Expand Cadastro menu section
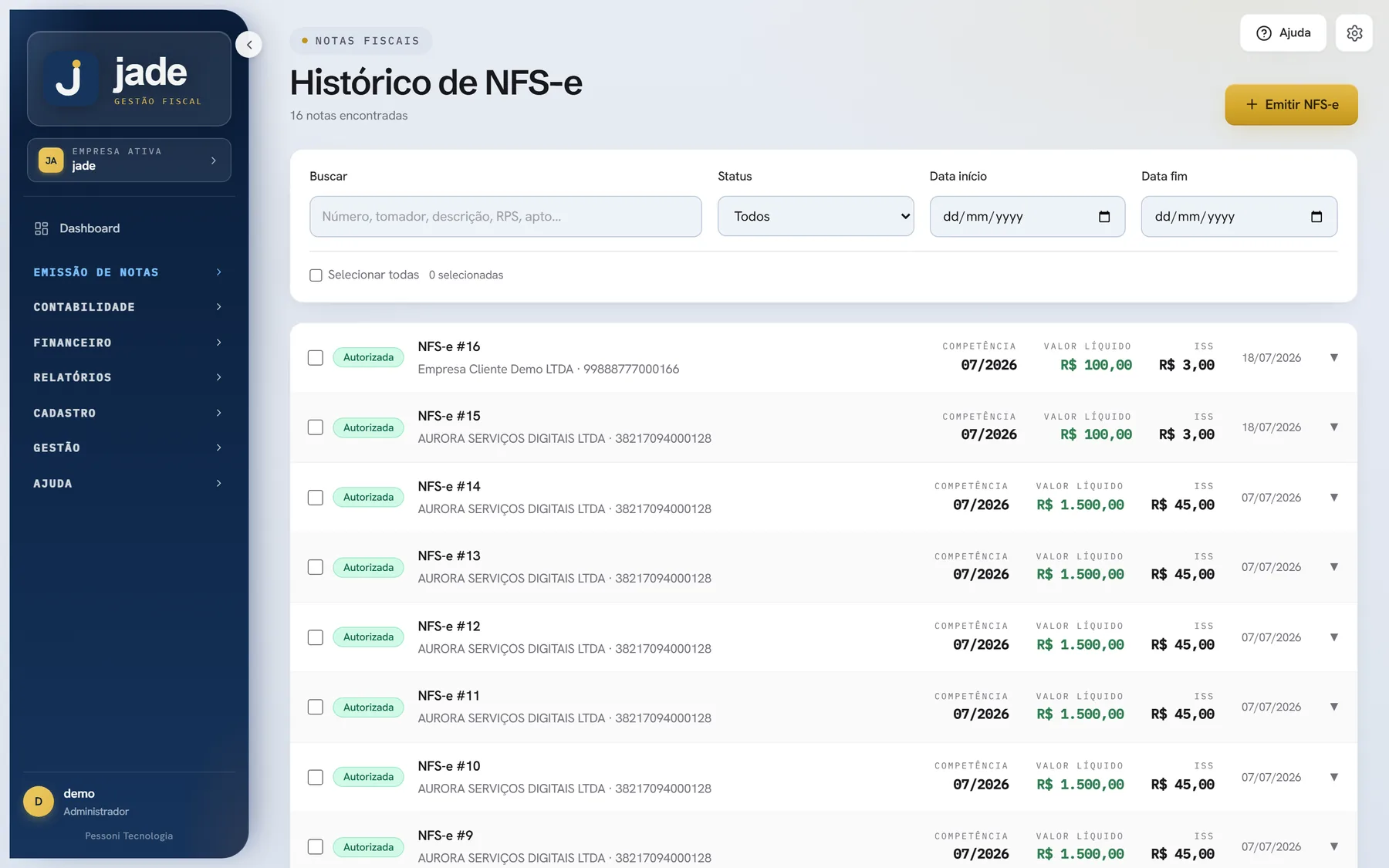 (129, 413)
